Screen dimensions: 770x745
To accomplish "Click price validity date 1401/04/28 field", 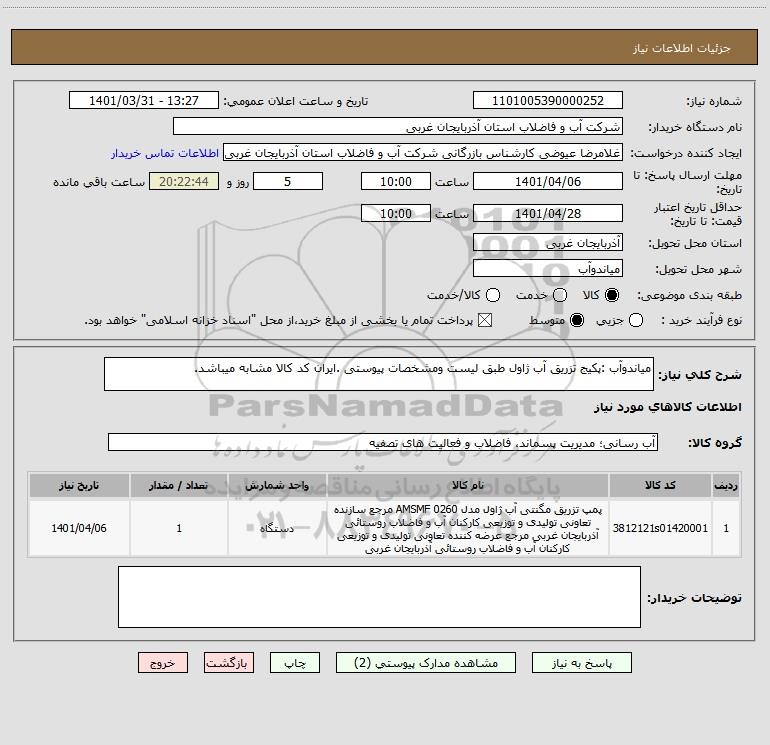I will click(x=548, y=213).
